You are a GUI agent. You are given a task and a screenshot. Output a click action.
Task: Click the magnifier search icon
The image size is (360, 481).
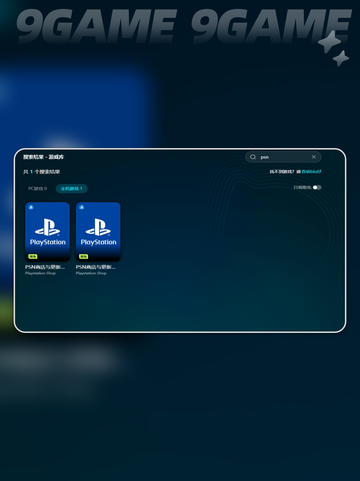click(x=253, y=157)
